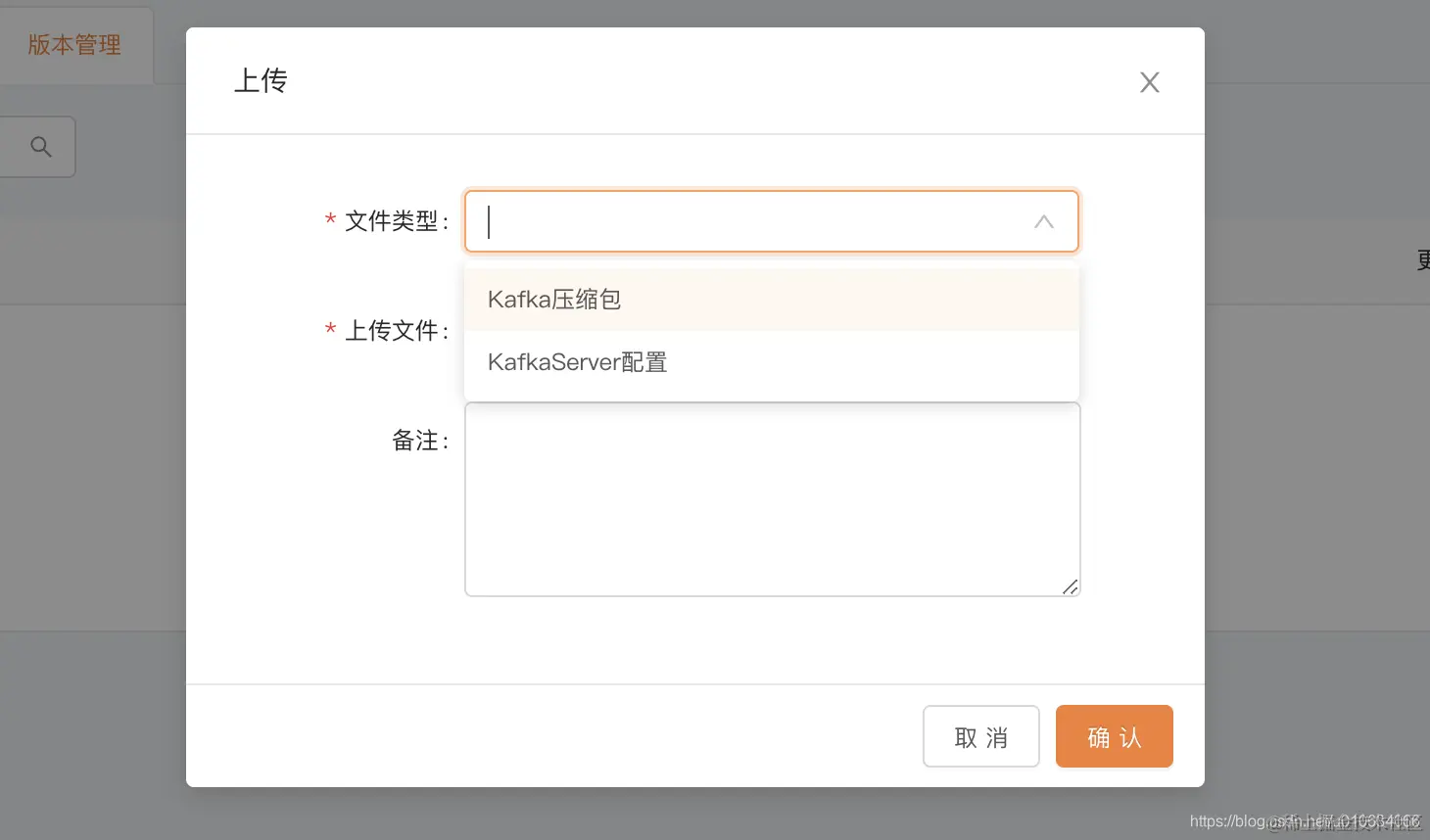1430x840 pixels.
Task: Click the resize handle of the 备注 textarea
Action: click(1071, 586)
